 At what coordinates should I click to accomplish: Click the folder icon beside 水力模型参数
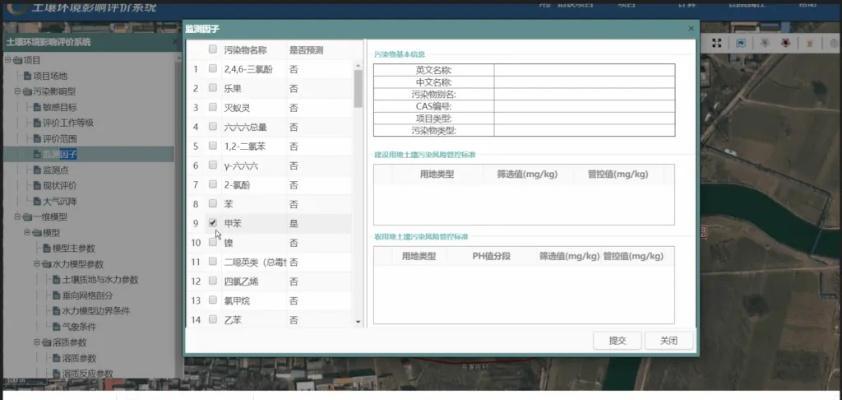[x=46, y=264]
